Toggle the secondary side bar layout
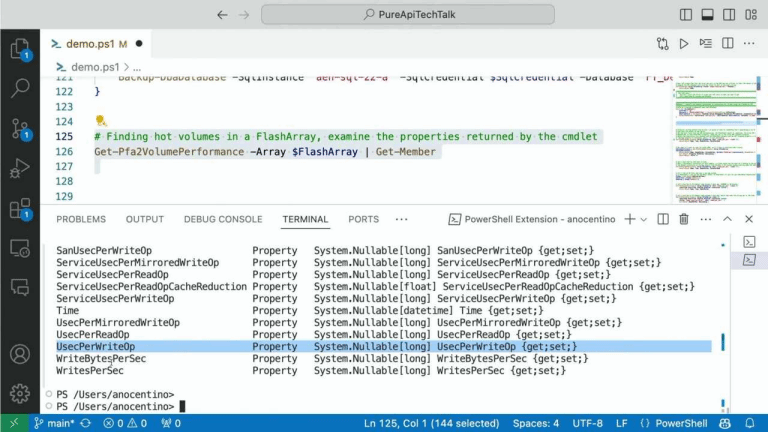The height and width of the screenshot is (432, 768). pyautogui.click(x=728, y=14)
